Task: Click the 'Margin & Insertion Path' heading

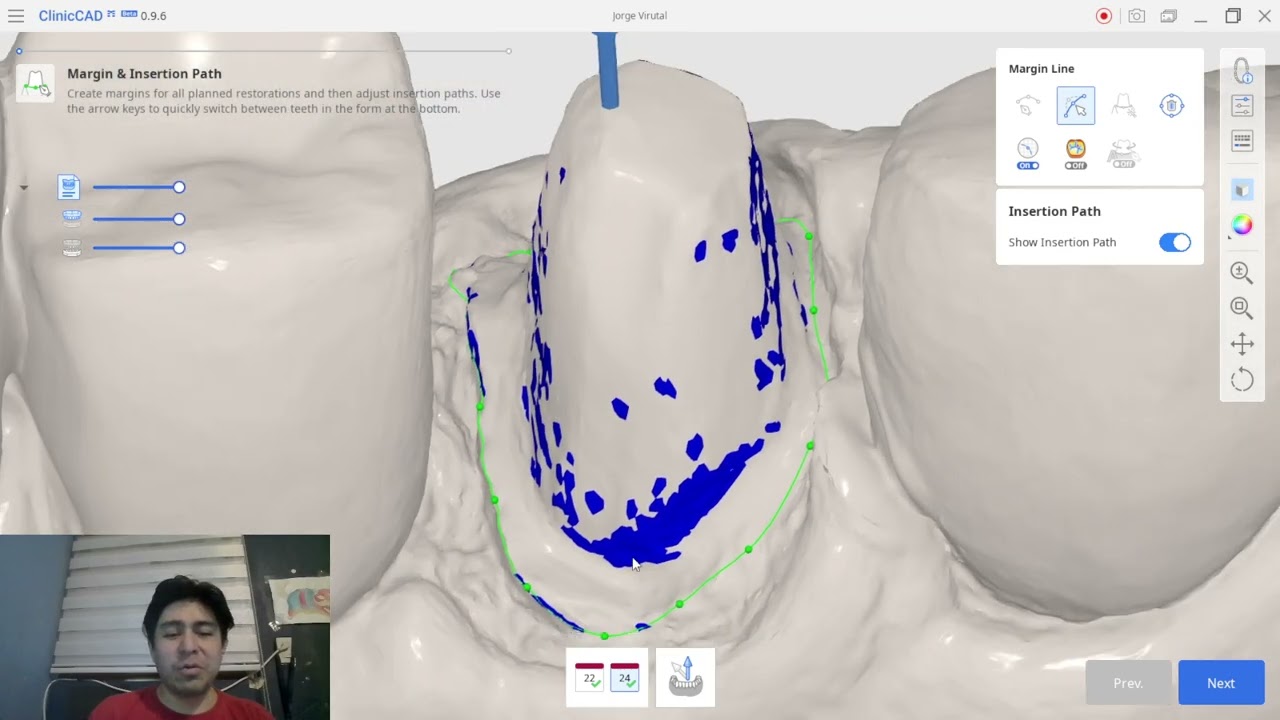Action: [x=144, y=73]
